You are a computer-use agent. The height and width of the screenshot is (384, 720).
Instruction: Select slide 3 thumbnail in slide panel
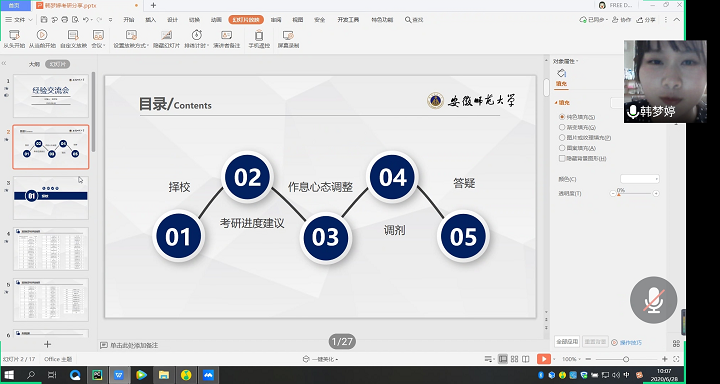(x=51, y=198)
